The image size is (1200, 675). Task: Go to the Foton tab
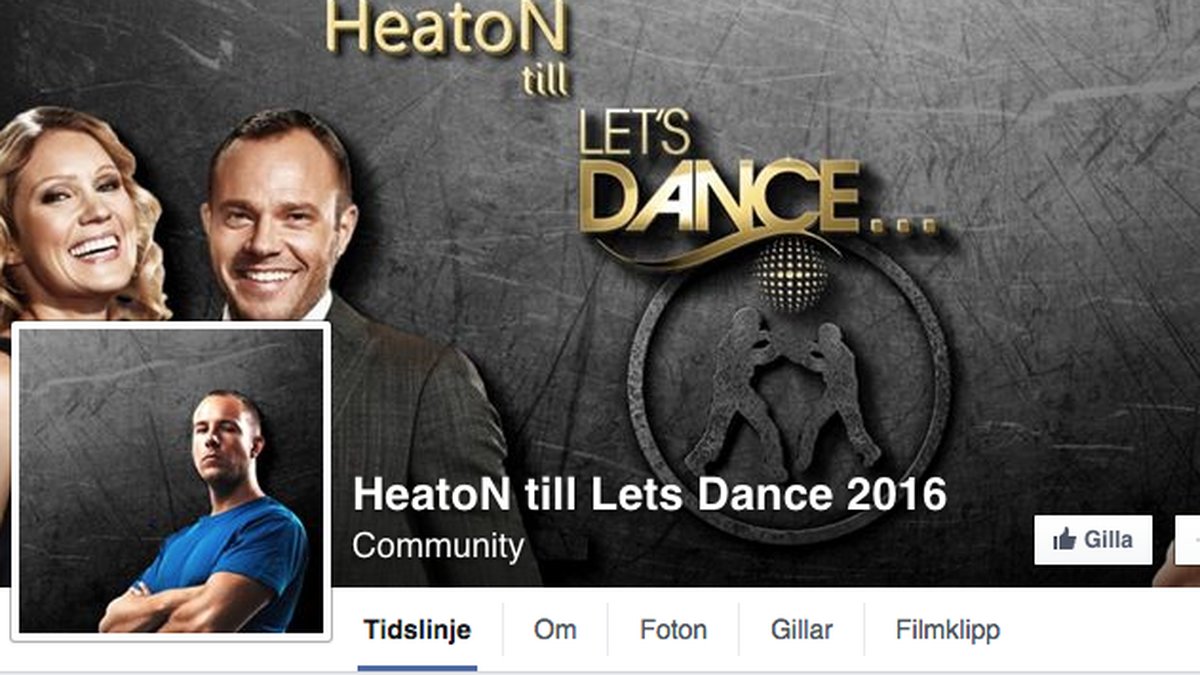673,631
